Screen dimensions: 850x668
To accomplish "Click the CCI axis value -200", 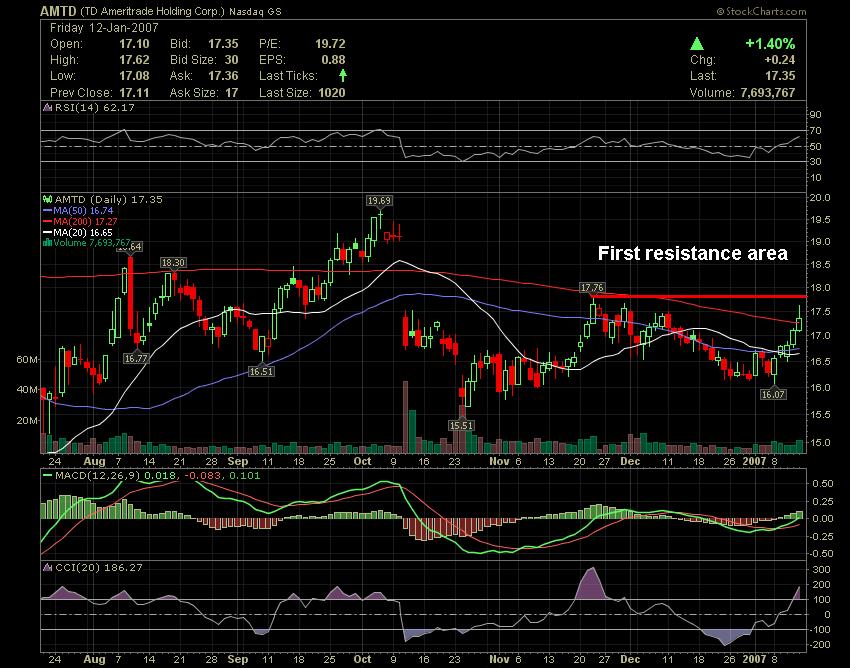I will coord(820,645).
